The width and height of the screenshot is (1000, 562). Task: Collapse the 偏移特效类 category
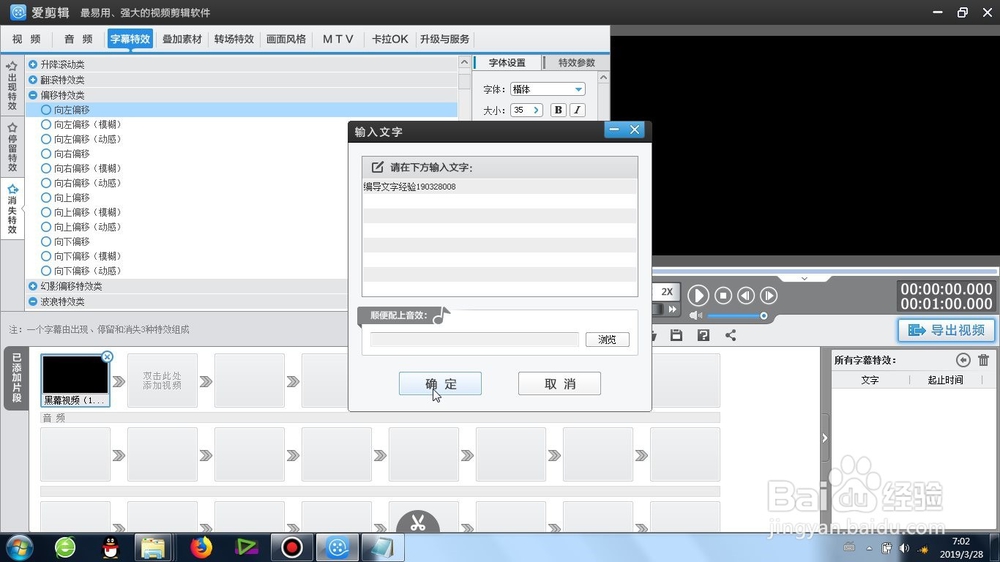tap(33, 95)
